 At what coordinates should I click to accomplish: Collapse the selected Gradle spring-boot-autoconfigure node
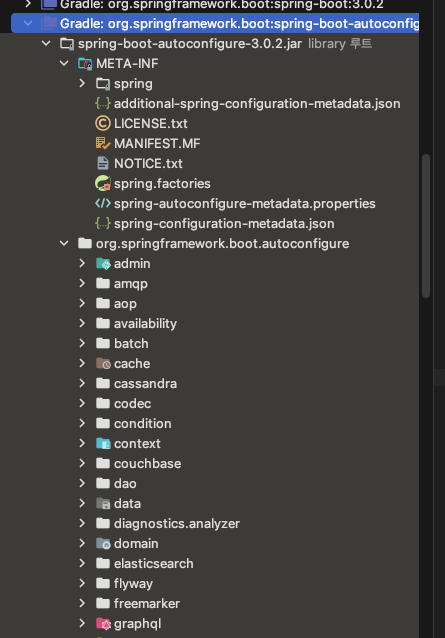pos(28,23)
